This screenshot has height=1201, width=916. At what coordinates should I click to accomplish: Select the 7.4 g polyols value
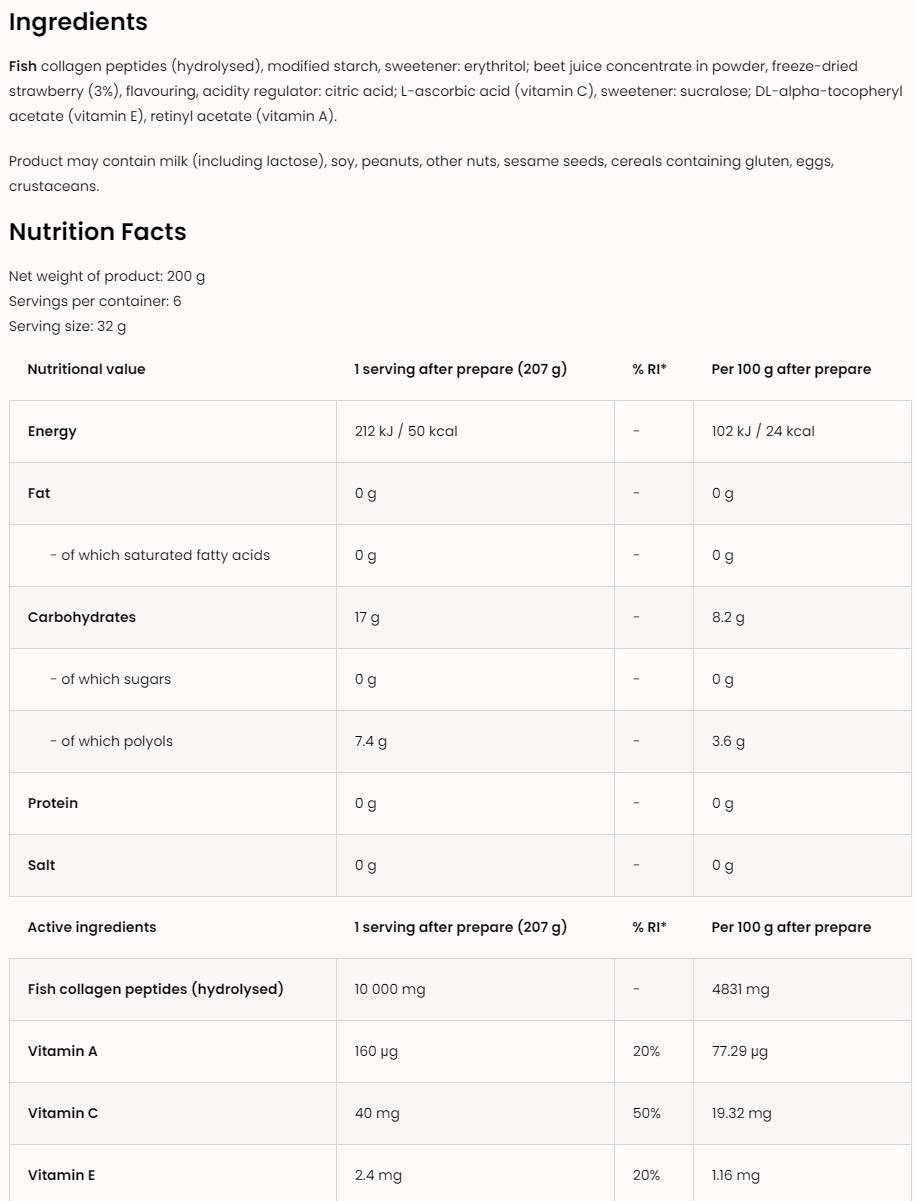(x=371, y=741)
